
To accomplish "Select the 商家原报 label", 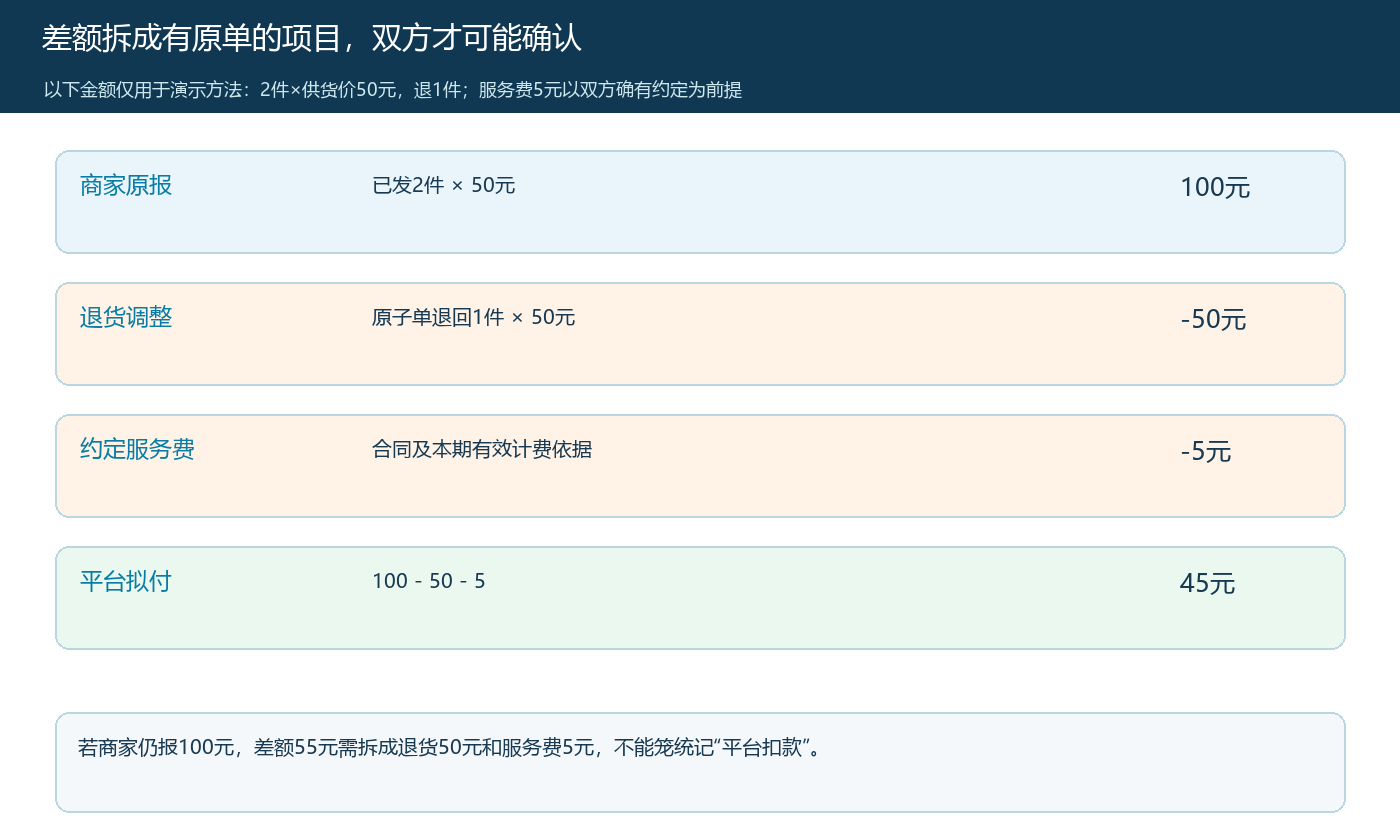I will pos(126,185).
